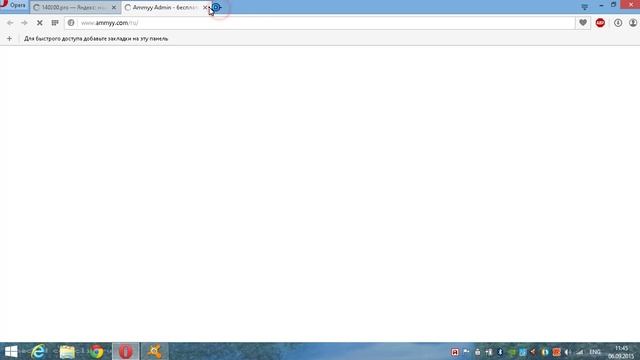Add page to favorites with heart icon
Screen dimensions: 640x360
[583, 23]
